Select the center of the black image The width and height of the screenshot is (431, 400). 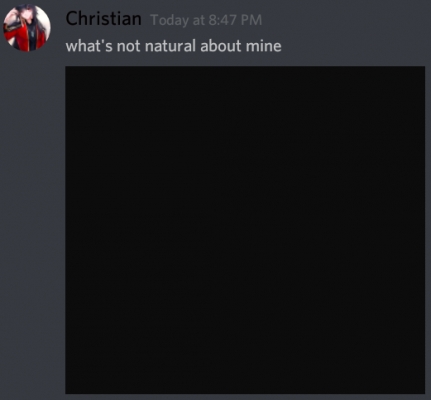[245, 230]
